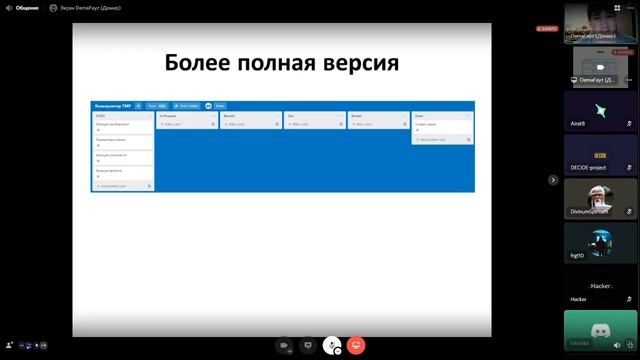Click the 'Калькулятор ТМР' board title

(113, 106)
